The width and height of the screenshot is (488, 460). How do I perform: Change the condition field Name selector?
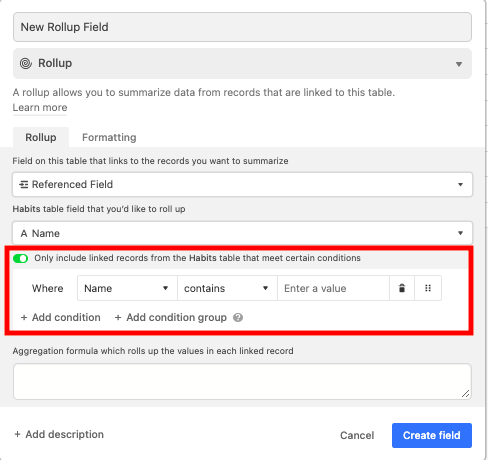click(127, 288)
